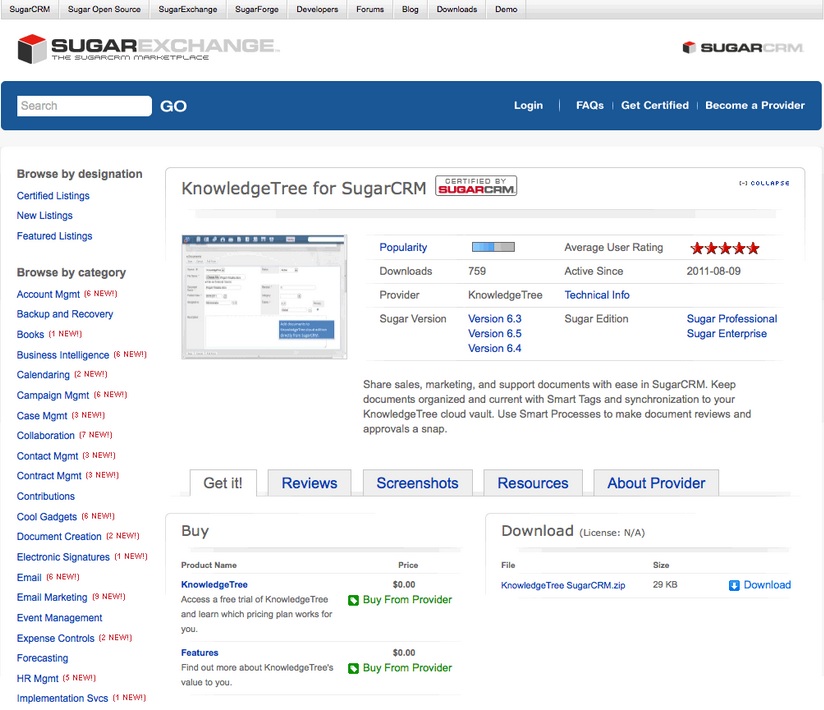
Task: Open Sugar Professional edition link
Action: point(732,318)
